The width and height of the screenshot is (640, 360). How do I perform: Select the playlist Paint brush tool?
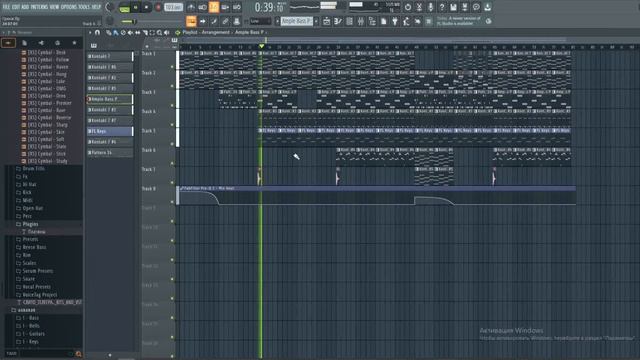coord(116,32)
